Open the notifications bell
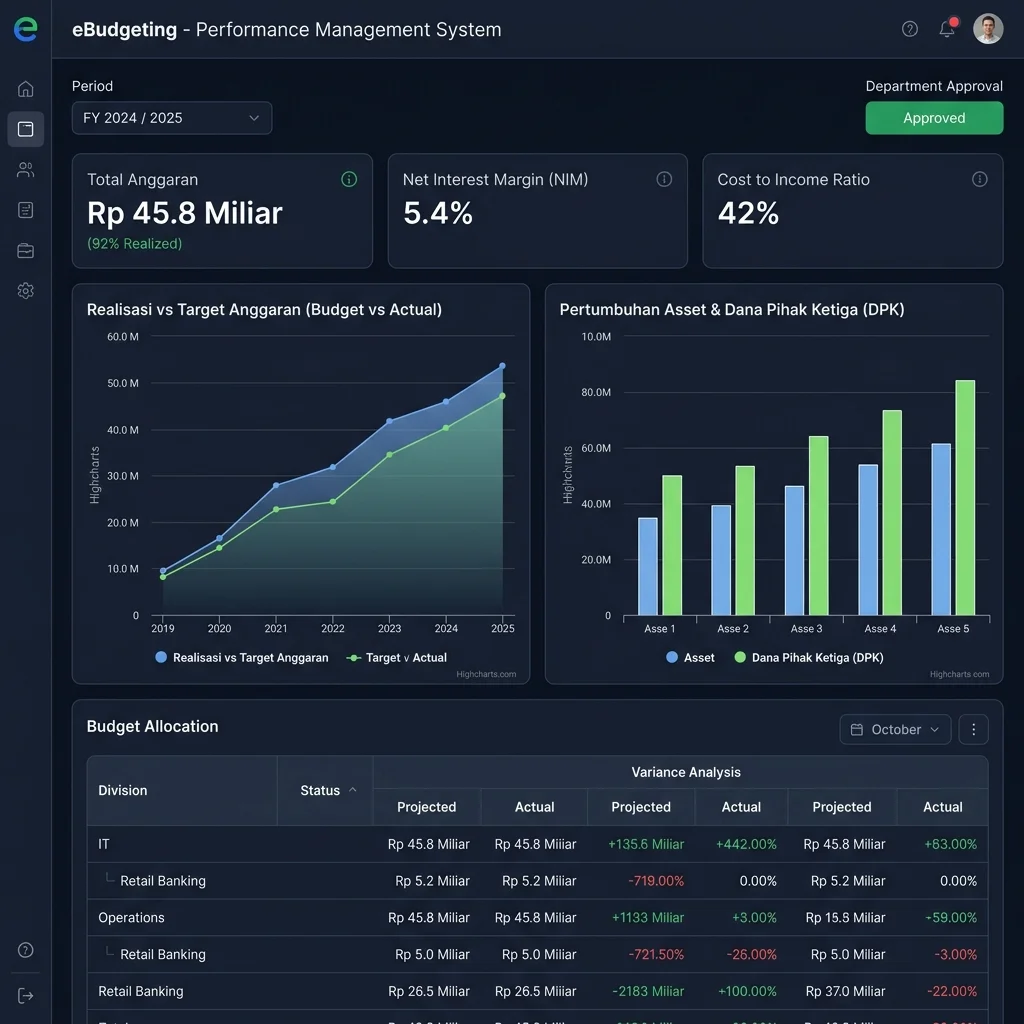The image size is (1024, 1024). tap(947, 28)
